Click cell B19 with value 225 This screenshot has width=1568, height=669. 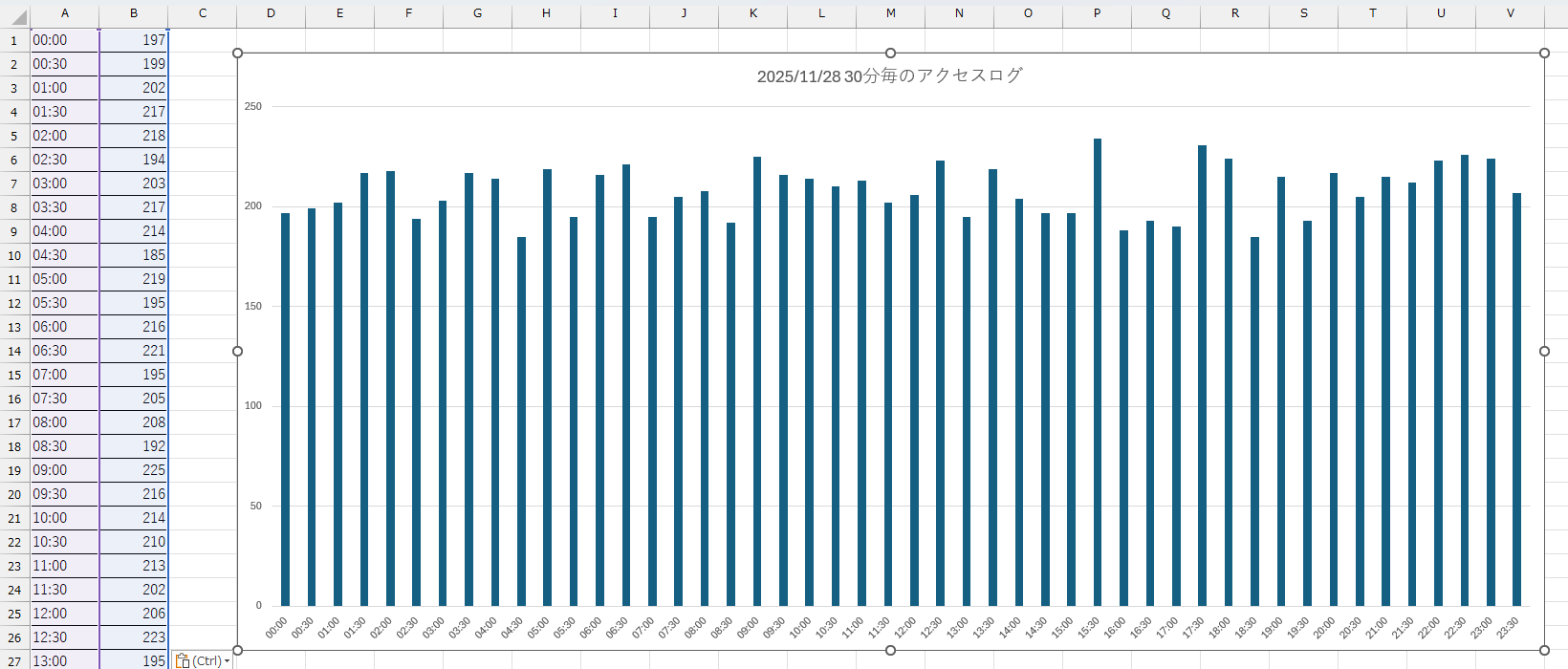tap(133, 470)
